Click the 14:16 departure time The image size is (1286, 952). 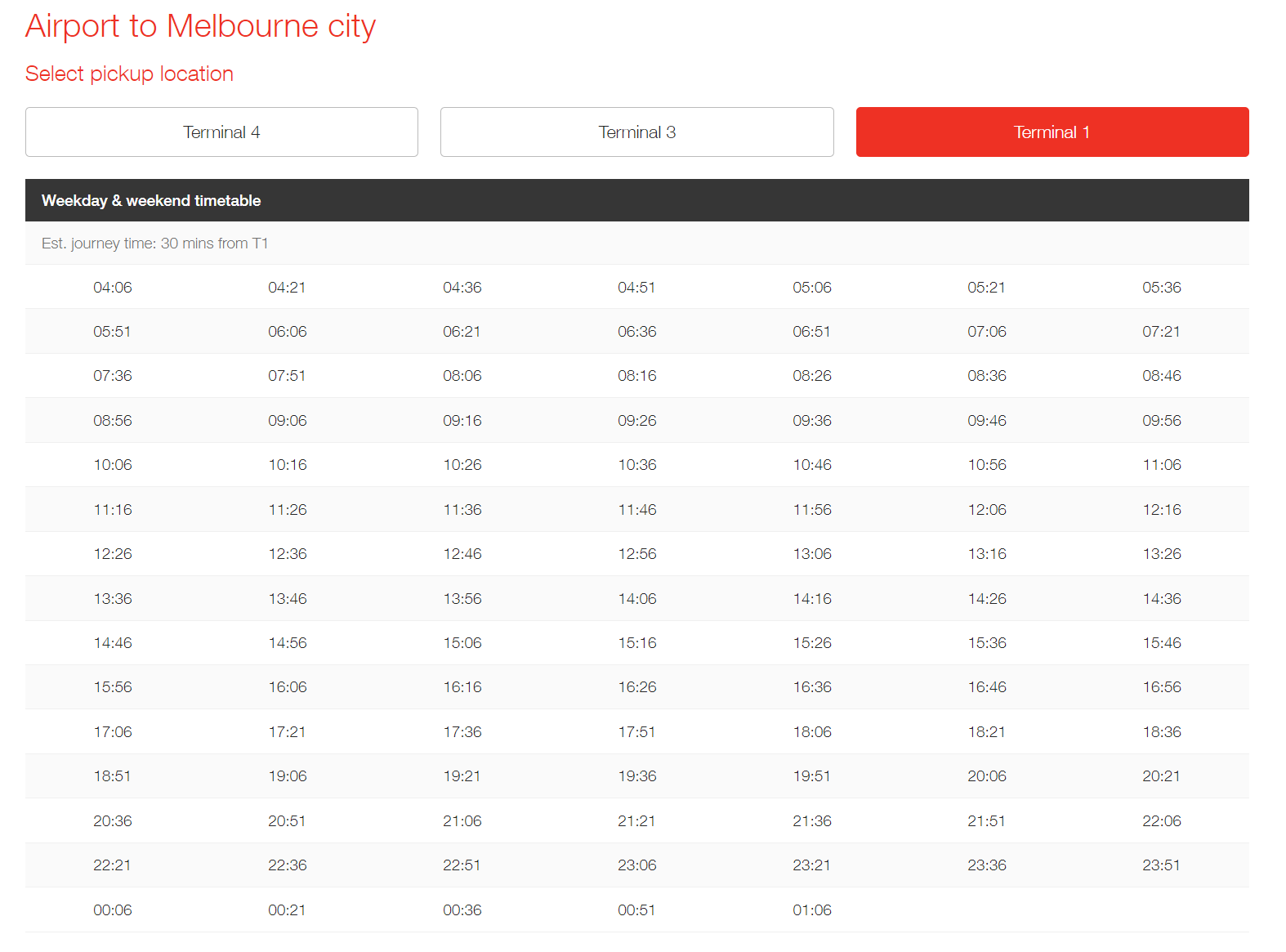click(812, 599)
